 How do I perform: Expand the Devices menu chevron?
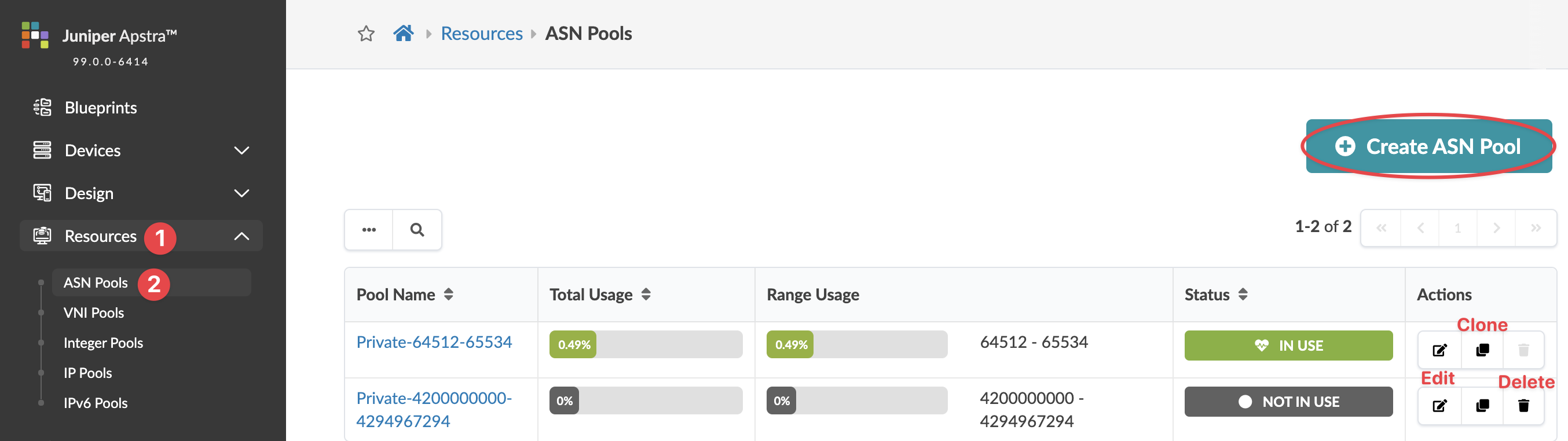241,150
